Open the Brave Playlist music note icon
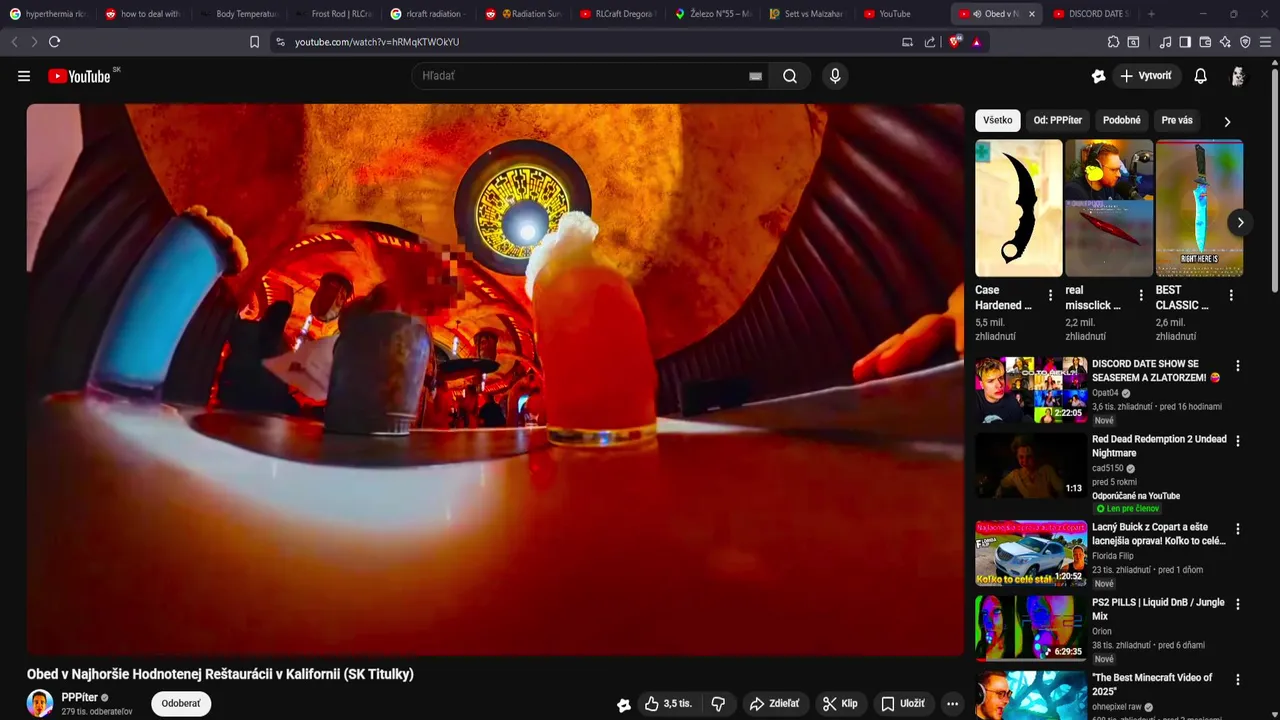 [x=1165, y=42]
